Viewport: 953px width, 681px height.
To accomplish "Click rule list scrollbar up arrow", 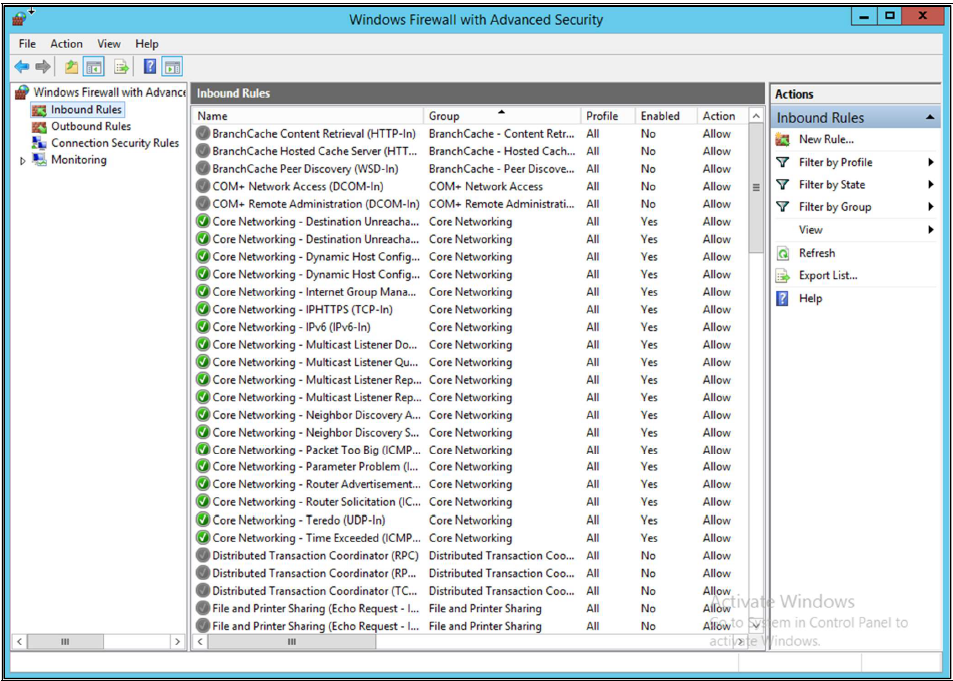I will coord(755,116).
